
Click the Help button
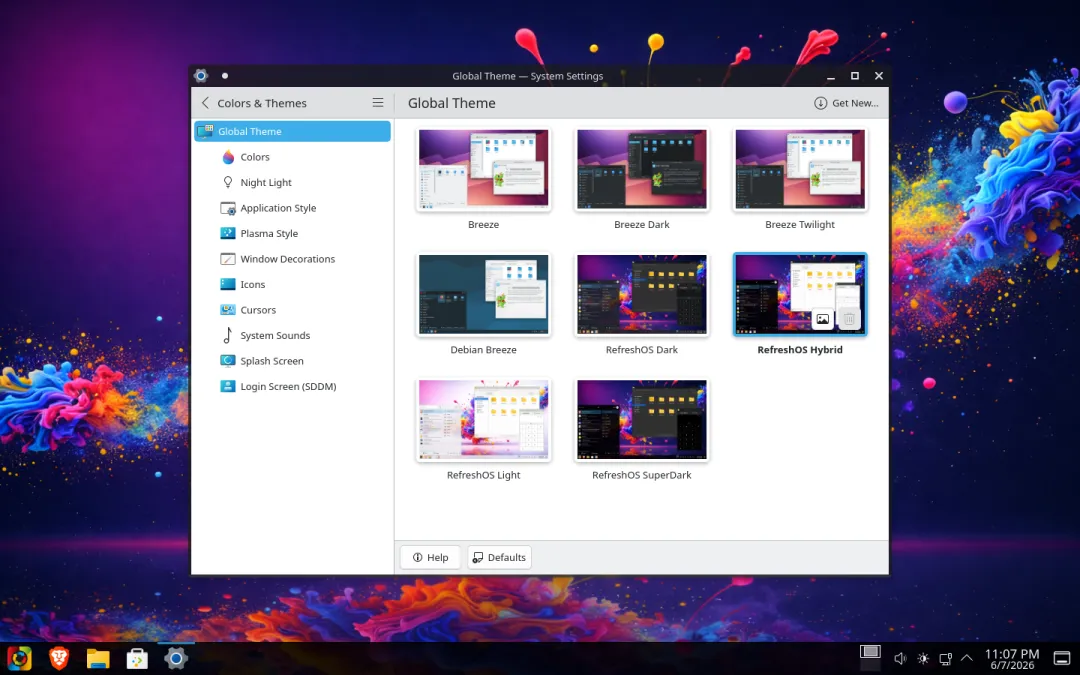(x=430, y=557)
